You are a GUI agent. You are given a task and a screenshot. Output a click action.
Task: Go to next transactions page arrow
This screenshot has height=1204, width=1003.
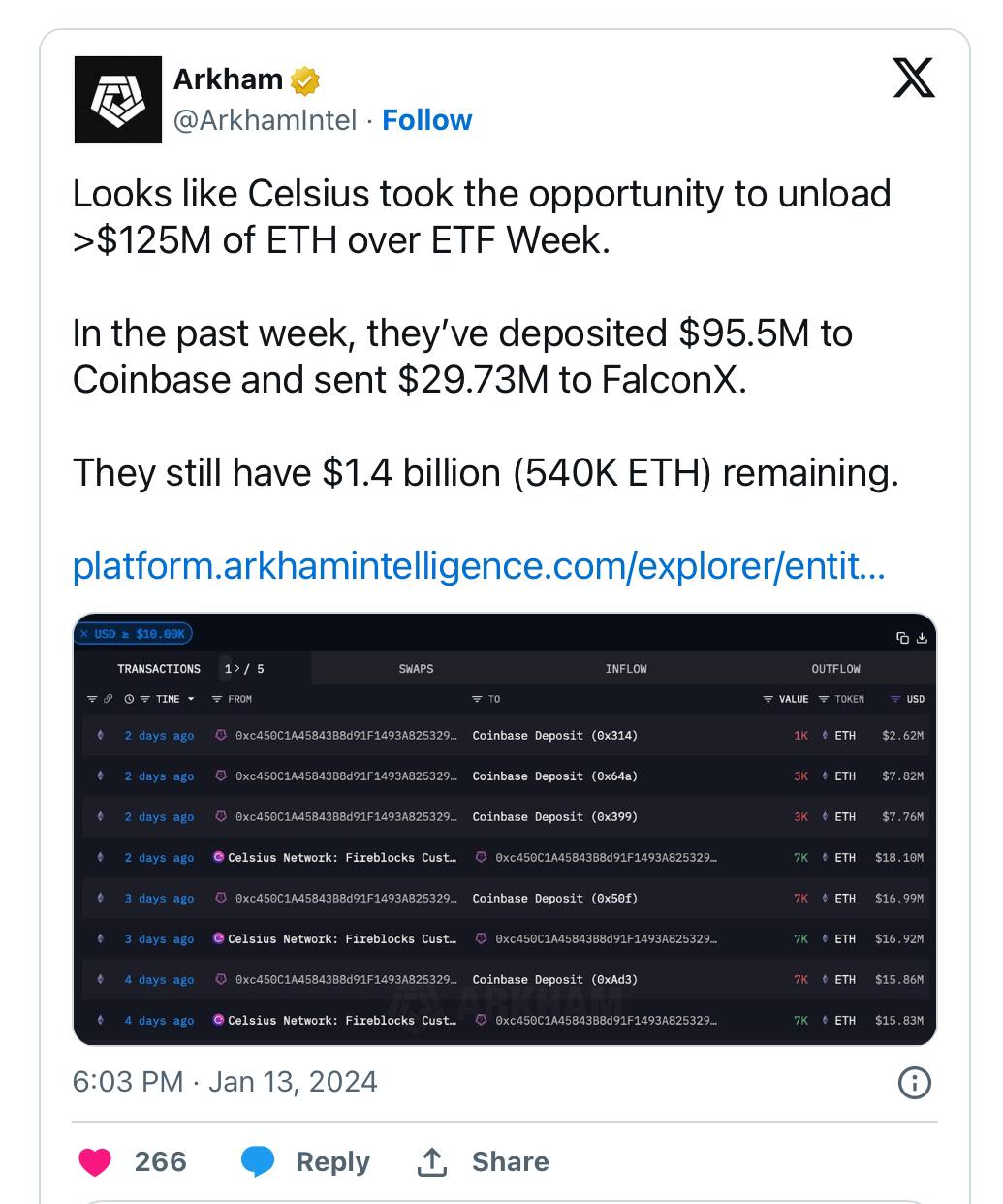pos(237,669)
